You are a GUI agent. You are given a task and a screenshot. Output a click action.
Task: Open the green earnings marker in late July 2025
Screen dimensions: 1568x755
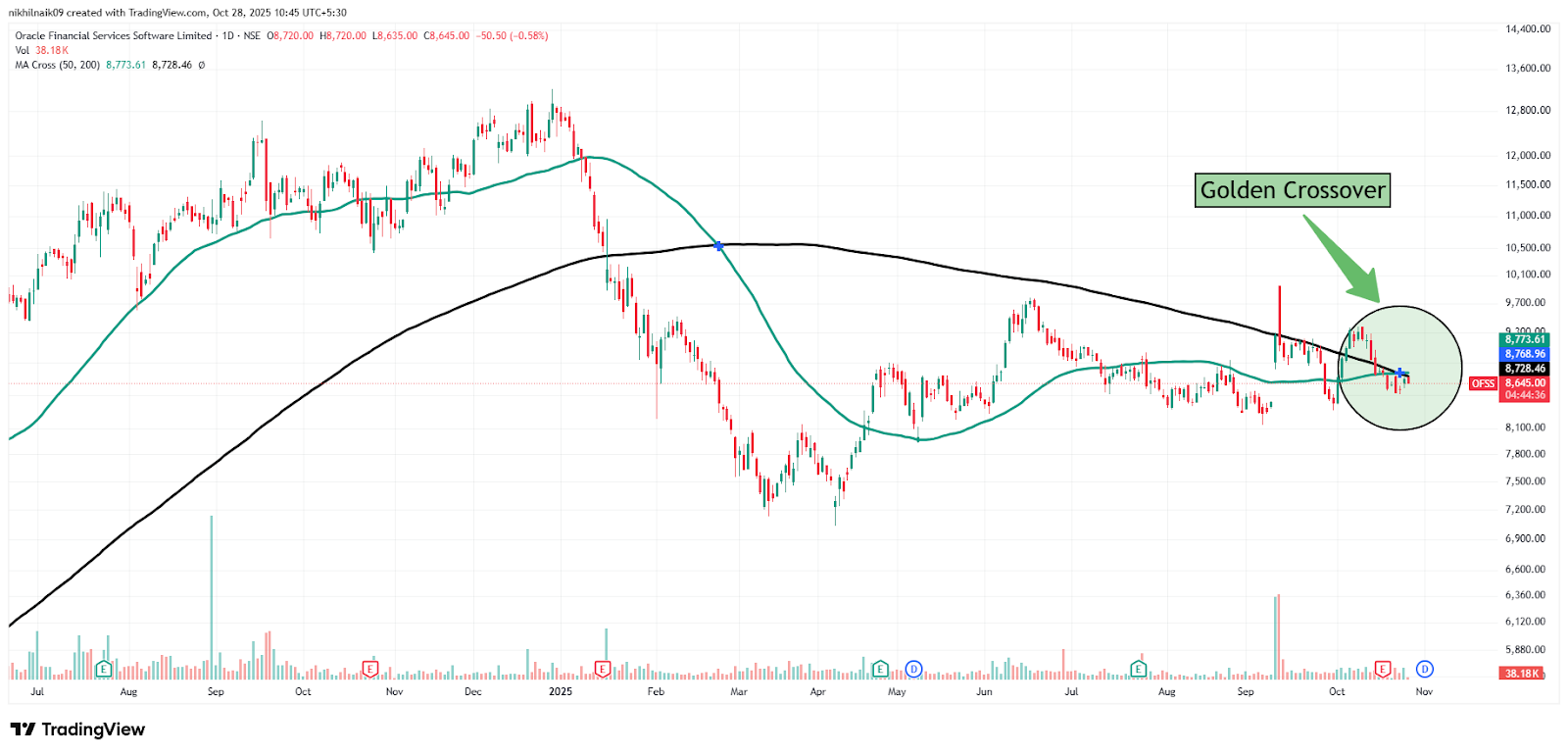coord(1138,669)
